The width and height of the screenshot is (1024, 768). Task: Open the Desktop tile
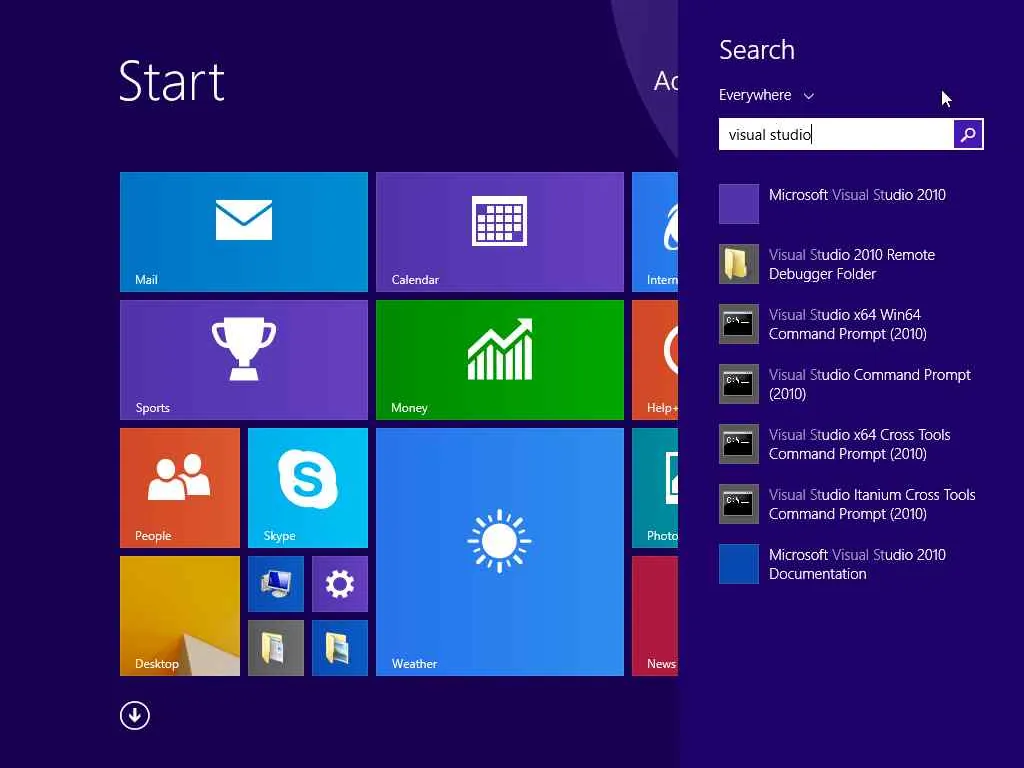click(180, 616)
